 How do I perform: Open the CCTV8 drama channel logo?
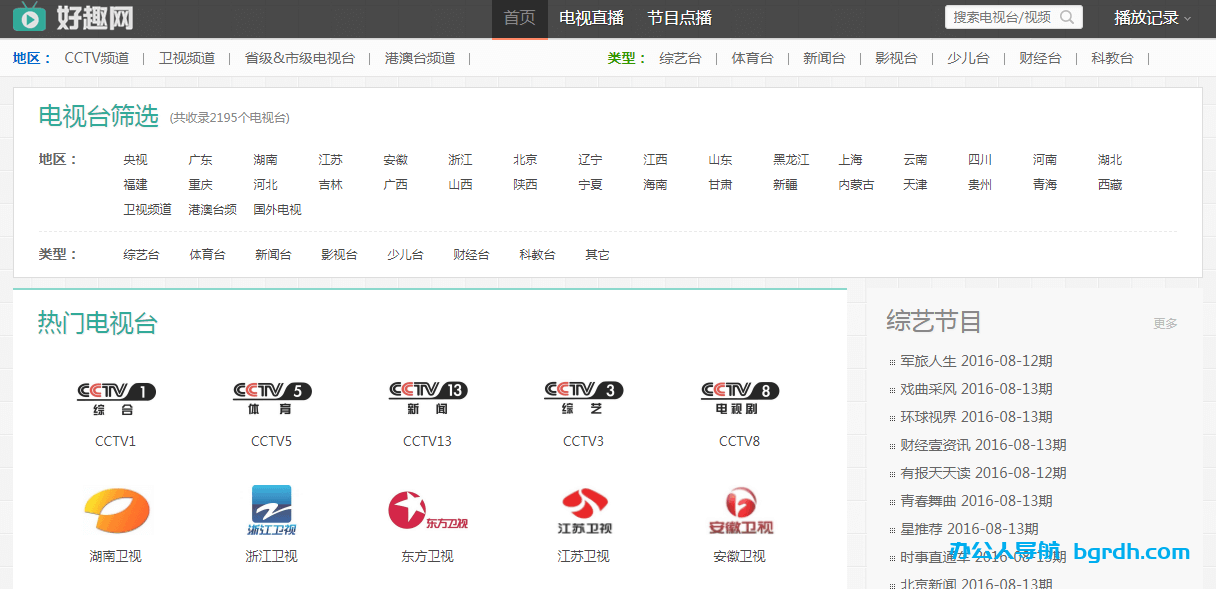coord(739,398)
